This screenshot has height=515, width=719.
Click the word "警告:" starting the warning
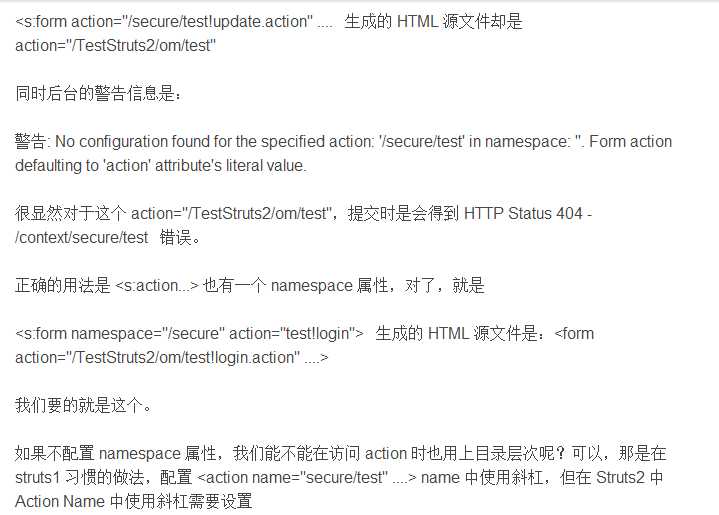pos(32,142)
